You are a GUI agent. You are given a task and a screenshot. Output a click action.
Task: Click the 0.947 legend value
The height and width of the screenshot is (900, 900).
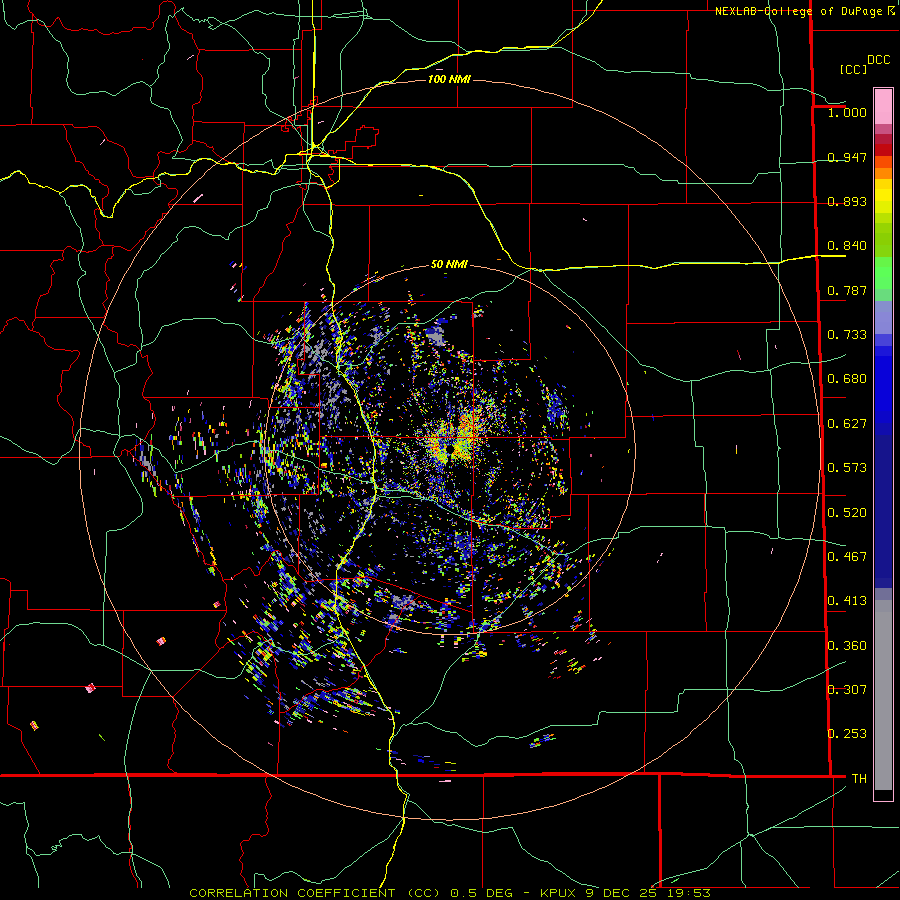tap(847, 157)
